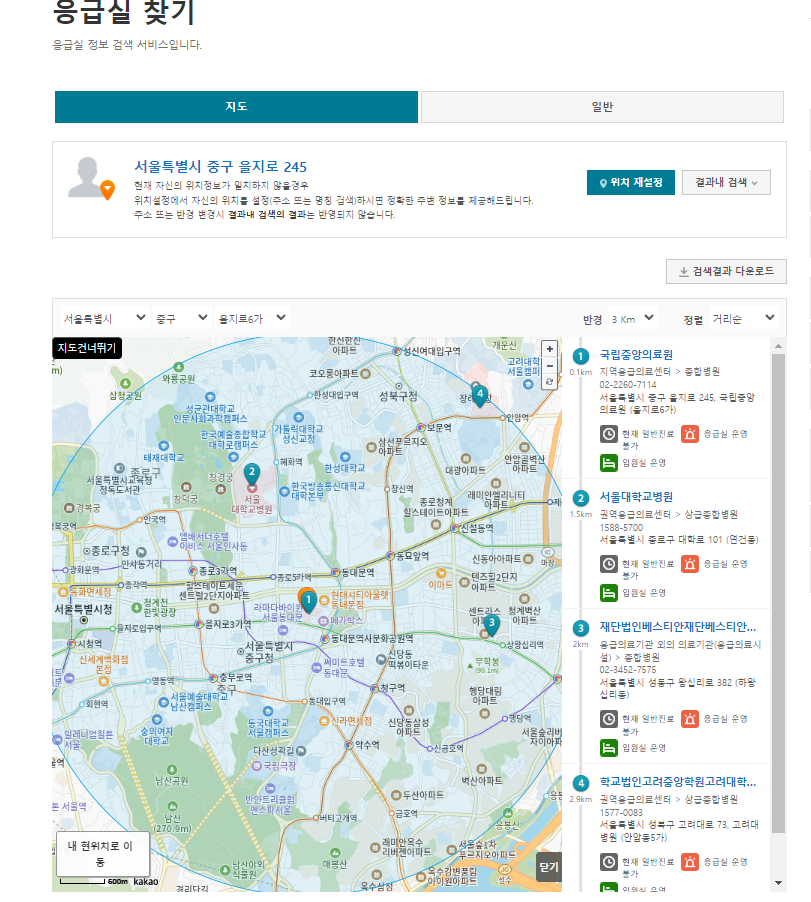The height and width of the screenshot is (902, 811).
Task: Click 창덕궁 landmark label on map
Action: tap(185, 499)
